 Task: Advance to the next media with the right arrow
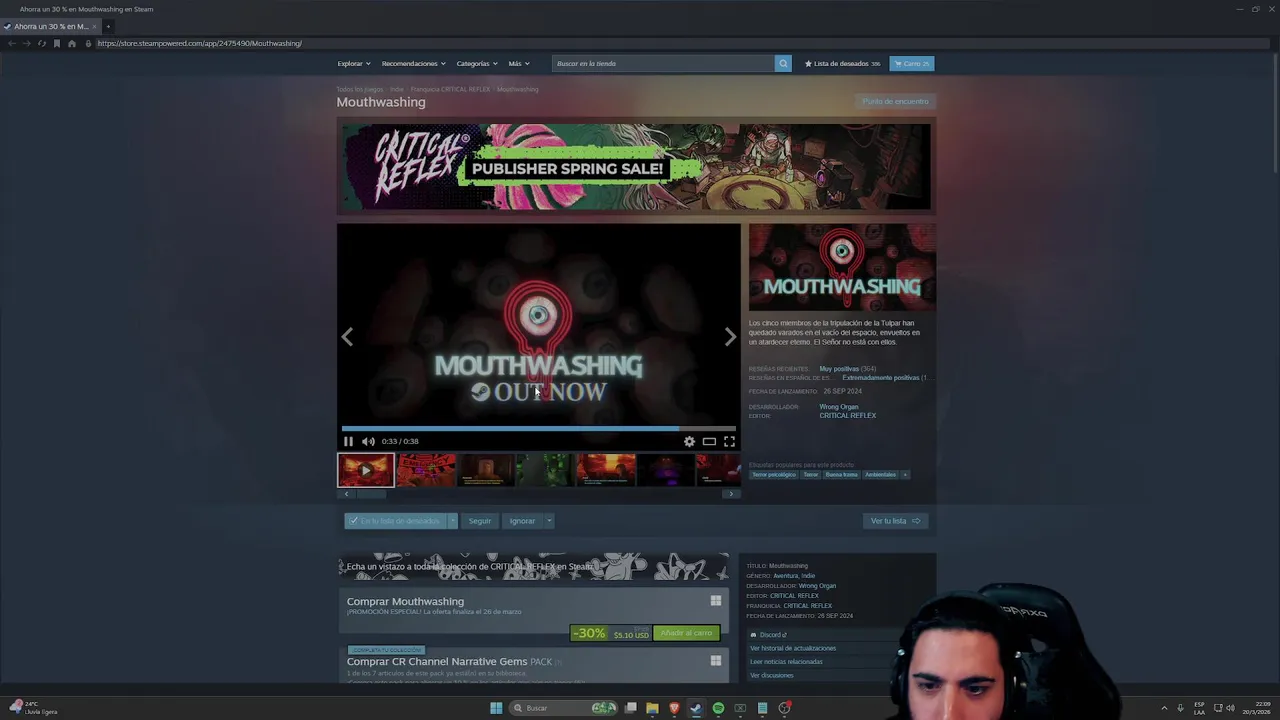coord(730,337)
